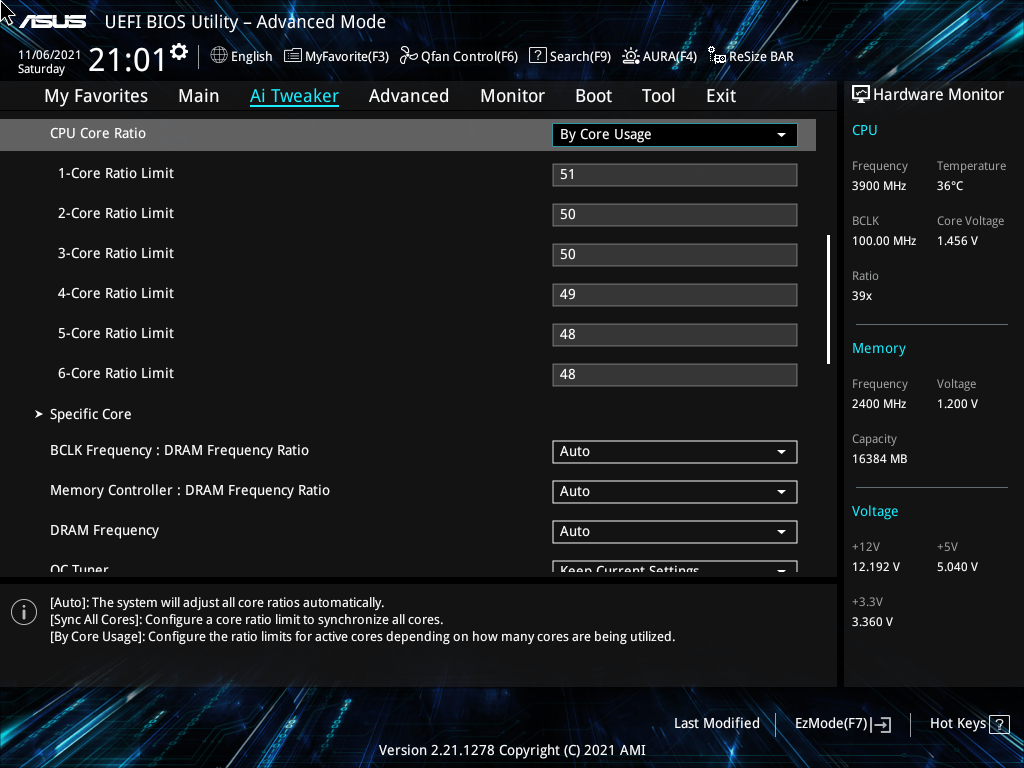Open Memory Controller : DRAM Frequency Ratio dropdown
1024x768 pixels.
click(x=675, y=492)
